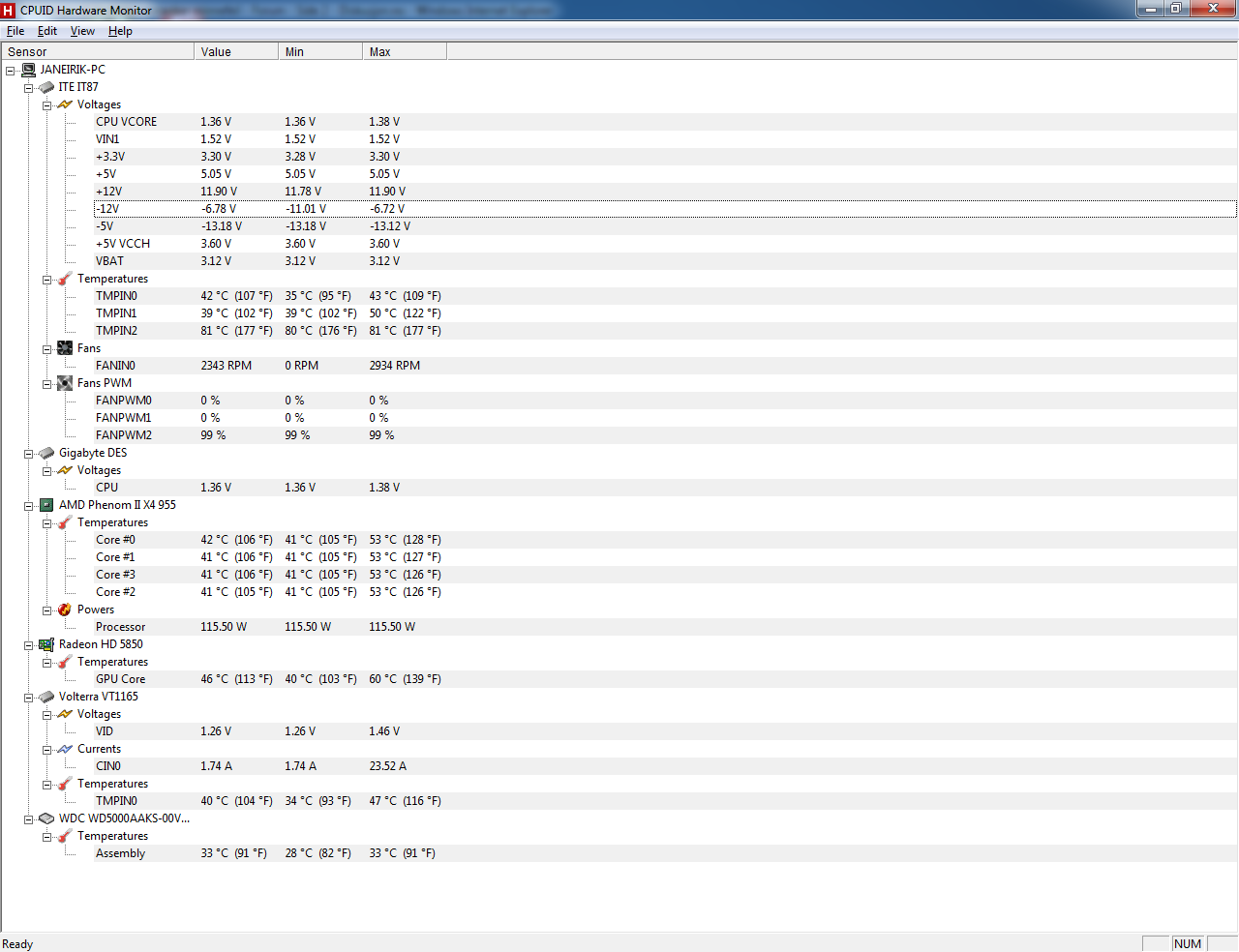Click the Powers flame icon
Image resolution: width=1239 pixels, height=952 pixels.
pyautogui.click(x=65, y=610)
